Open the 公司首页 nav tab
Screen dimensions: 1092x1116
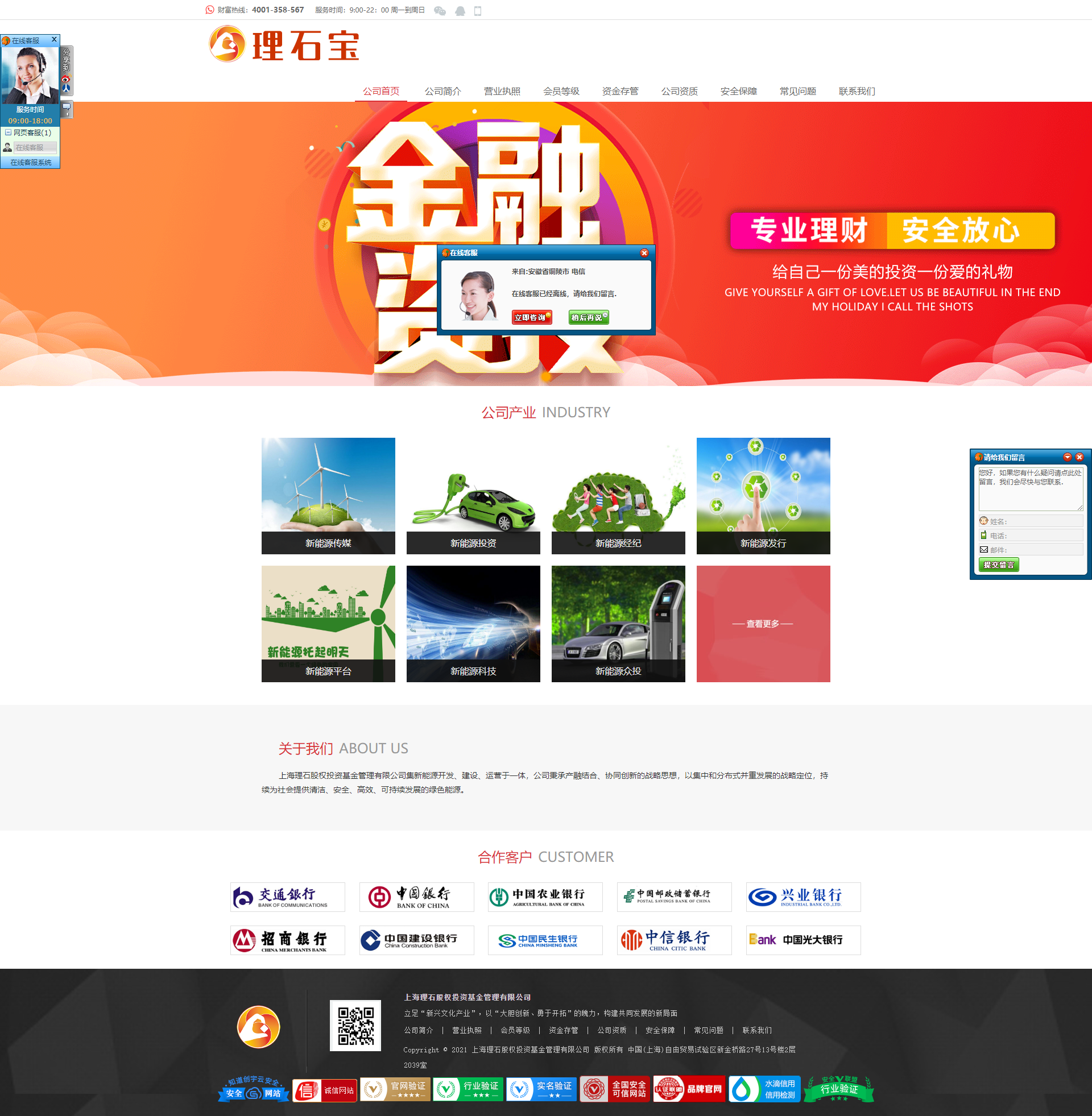point(381,91)
